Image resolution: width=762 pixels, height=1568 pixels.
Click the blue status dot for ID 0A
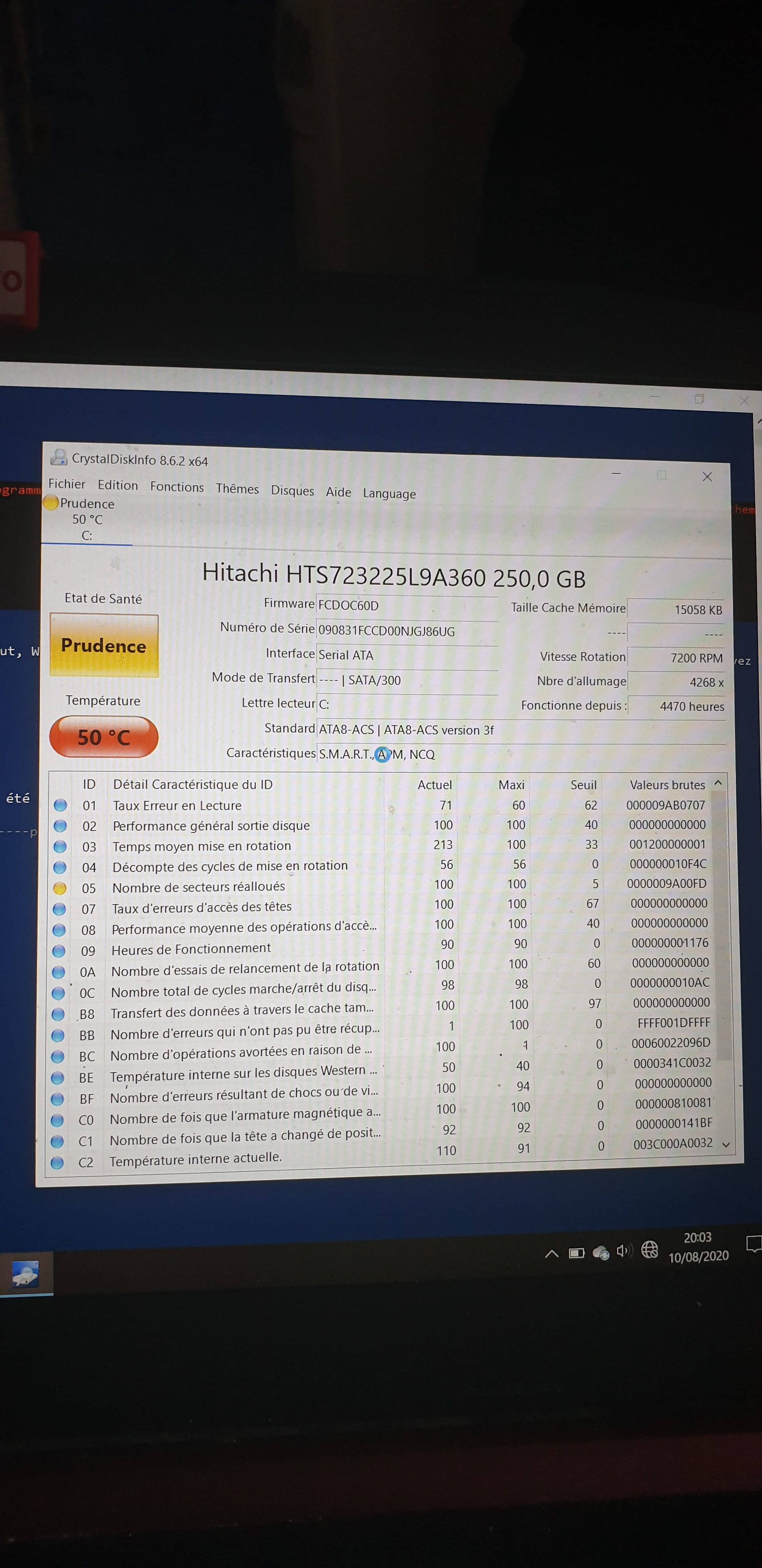coord(58,972)
